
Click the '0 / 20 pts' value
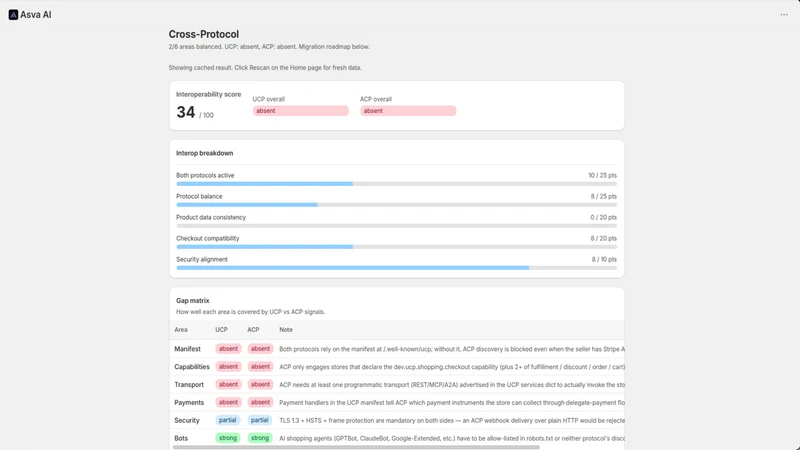pyautogui.click(x=604, y=217)
